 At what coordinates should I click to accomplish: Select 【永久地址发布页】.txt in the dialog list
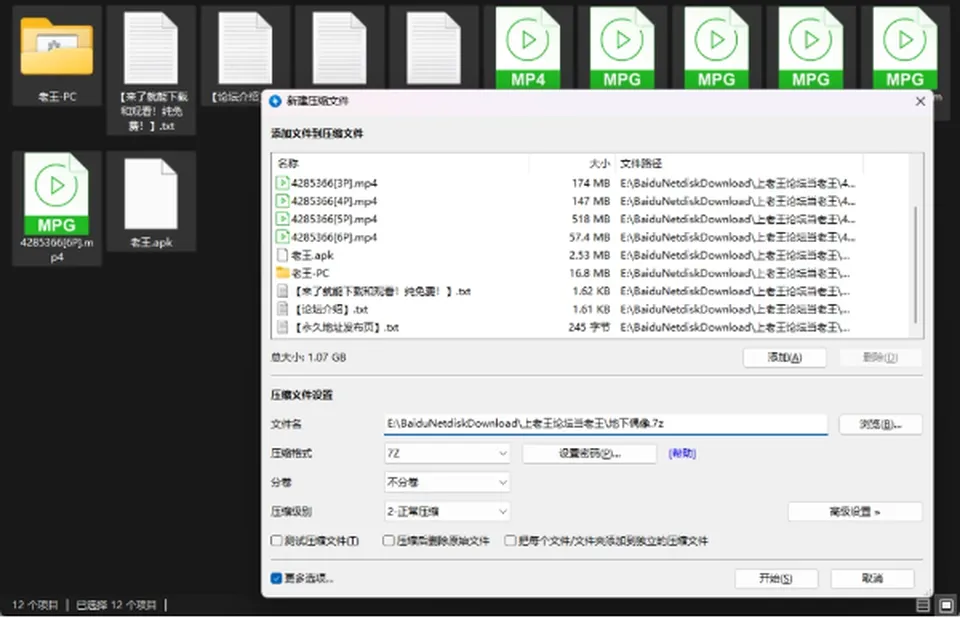point(347,327)
